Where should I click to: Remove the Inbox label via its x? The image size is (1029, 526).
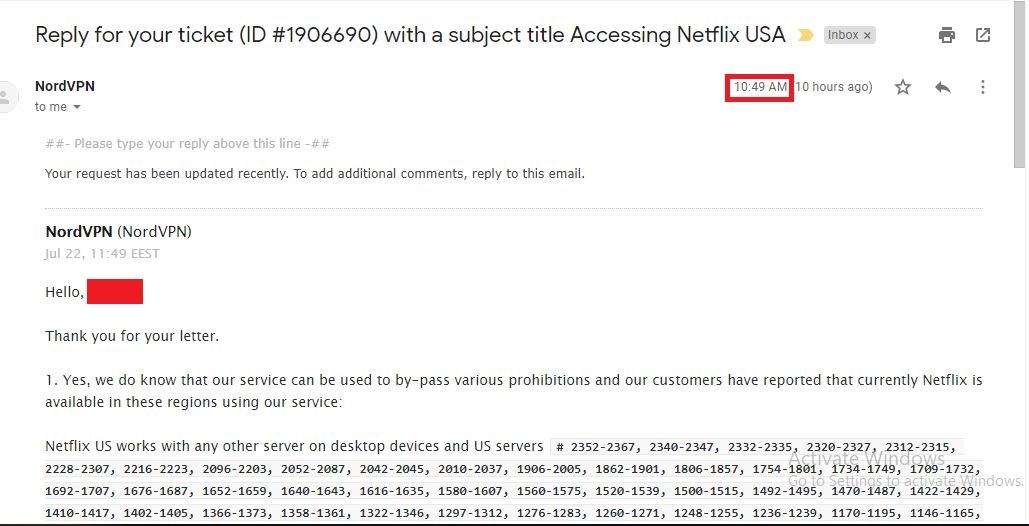(867, 35)
